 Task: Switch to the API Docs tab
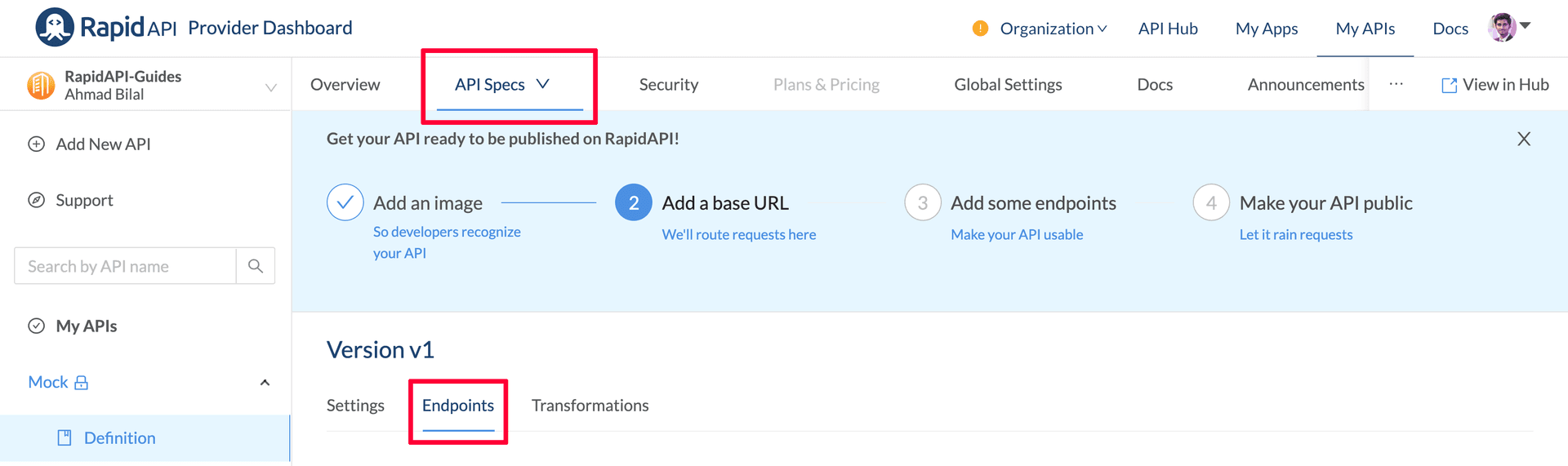coord(1155,85)
